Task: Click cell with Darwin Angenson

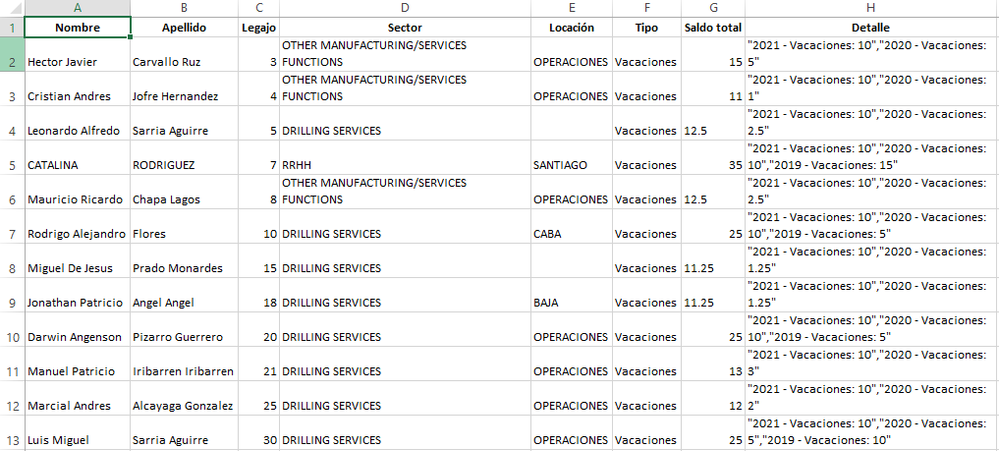Action: tap(78, 329)
